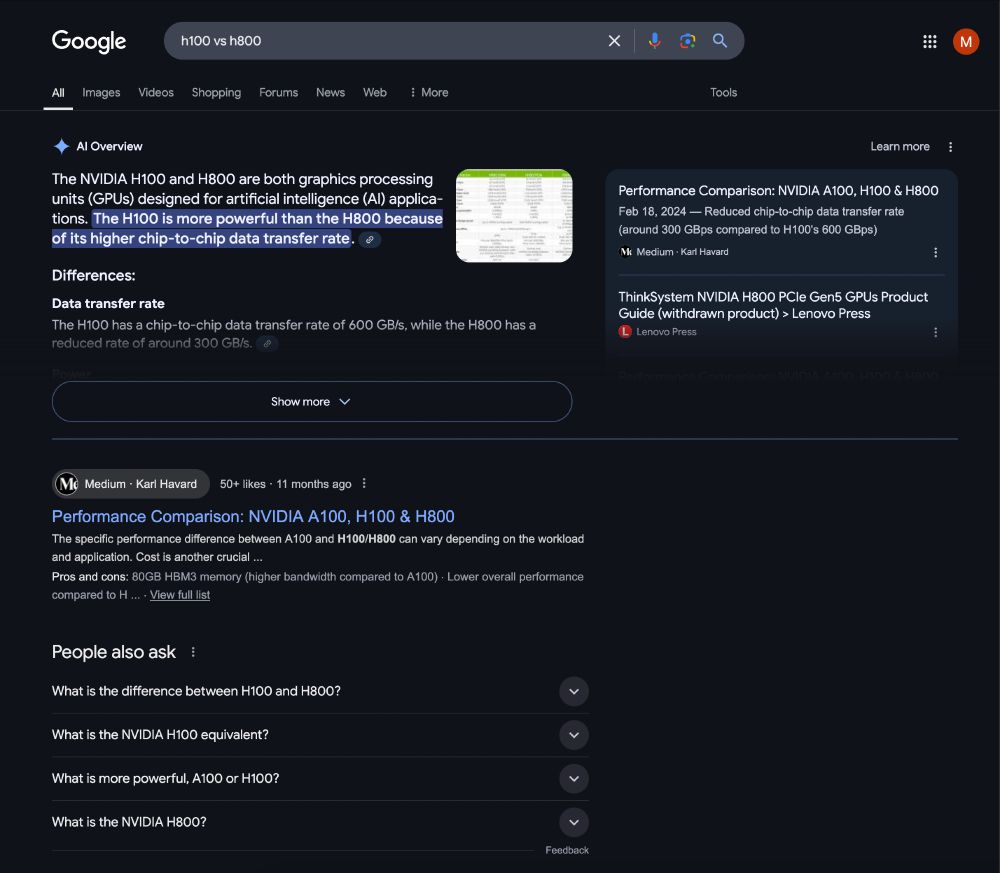Clear the search box with the X icon
This screenshot has height=873, width=1000.
pyautogui.click(x=614, y=41)
